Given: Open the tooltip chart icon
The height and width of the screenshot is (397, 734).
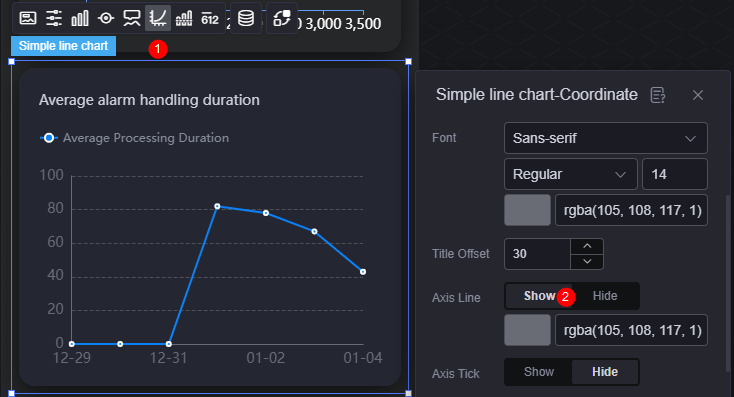Looking at the screenshot, I should point(132,18).
